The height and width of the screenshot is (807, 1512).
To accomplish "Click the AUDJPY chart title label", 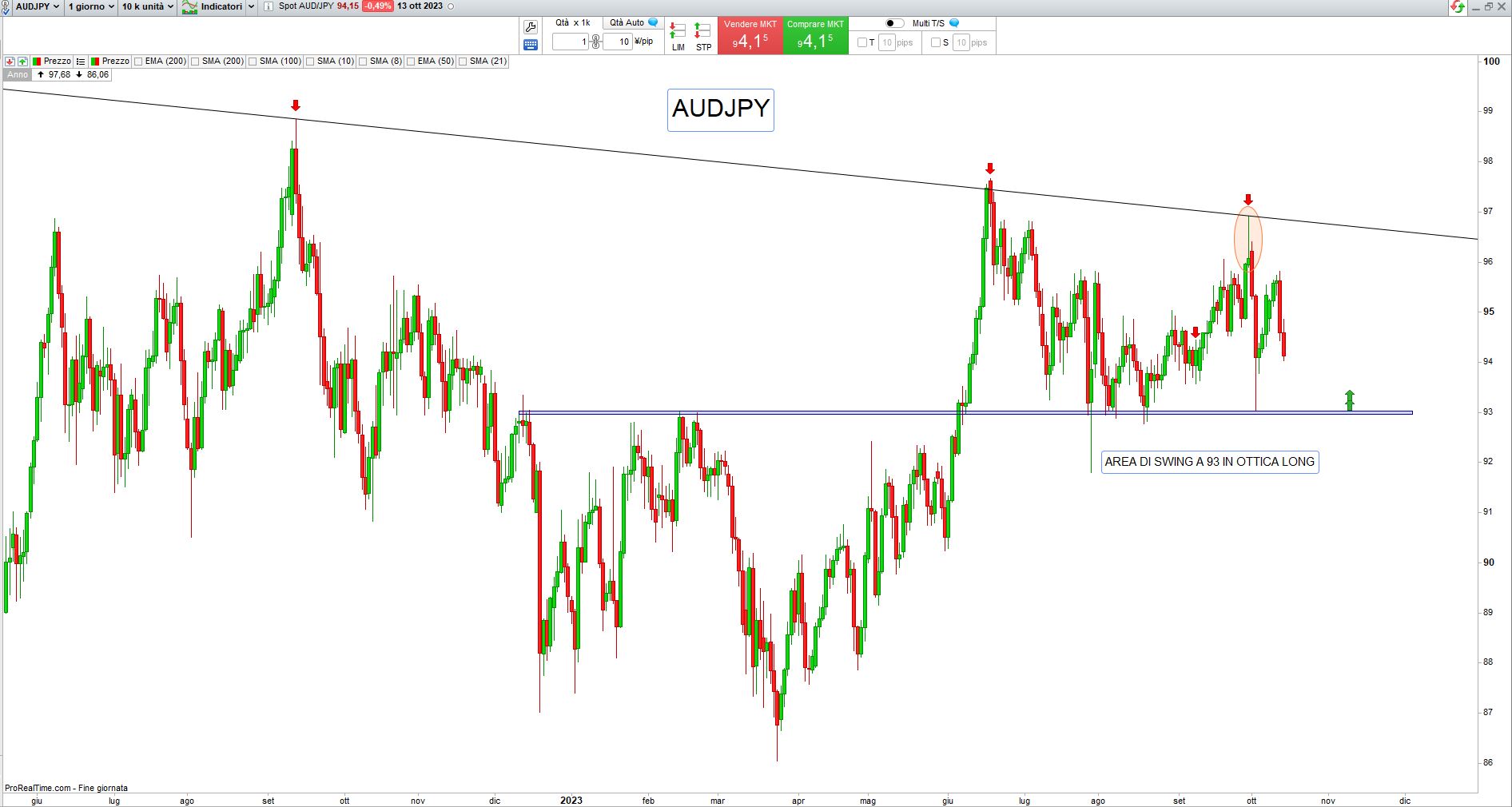I will point(721,109).
